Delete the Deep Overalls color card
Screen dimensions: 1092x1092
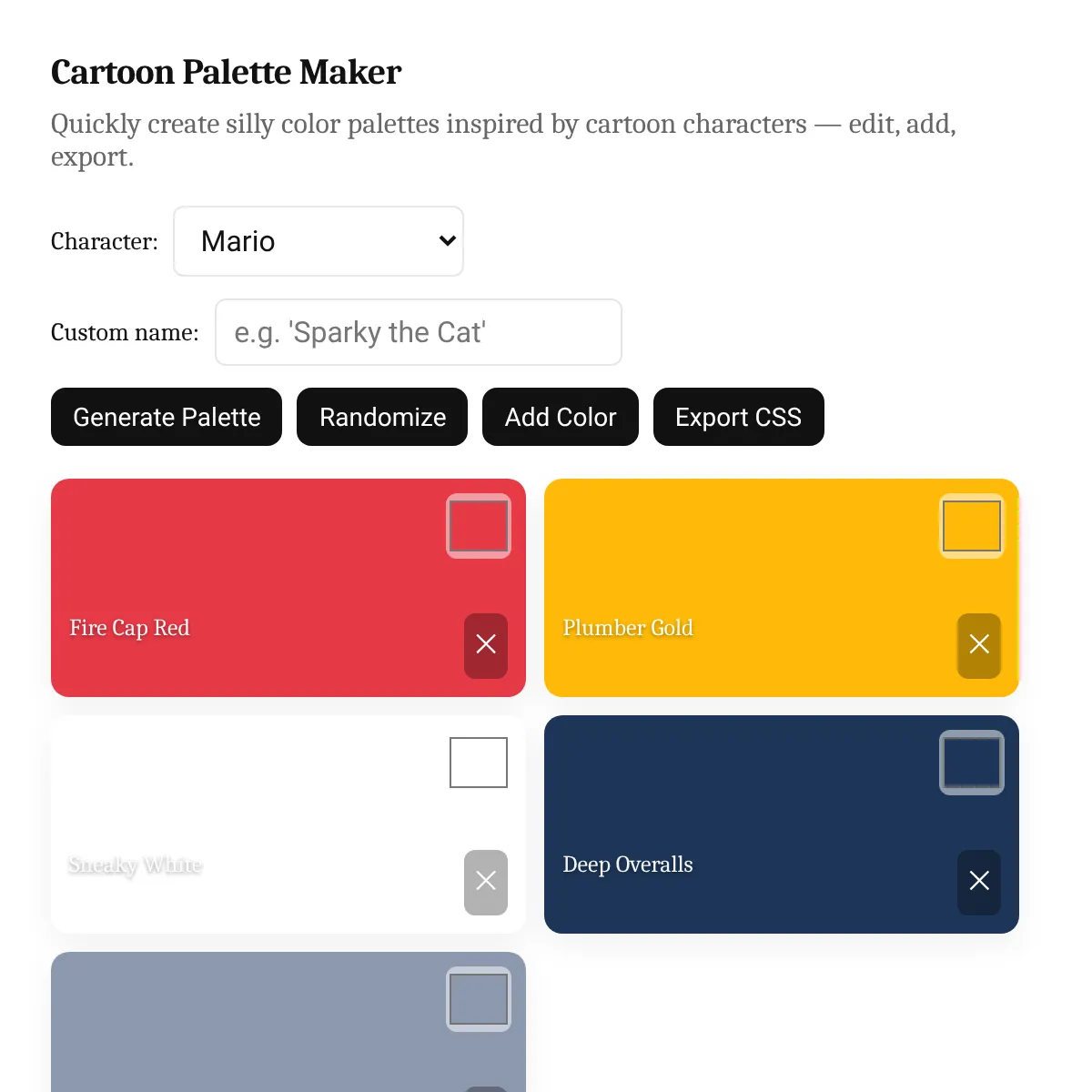(x=979, y=882)
